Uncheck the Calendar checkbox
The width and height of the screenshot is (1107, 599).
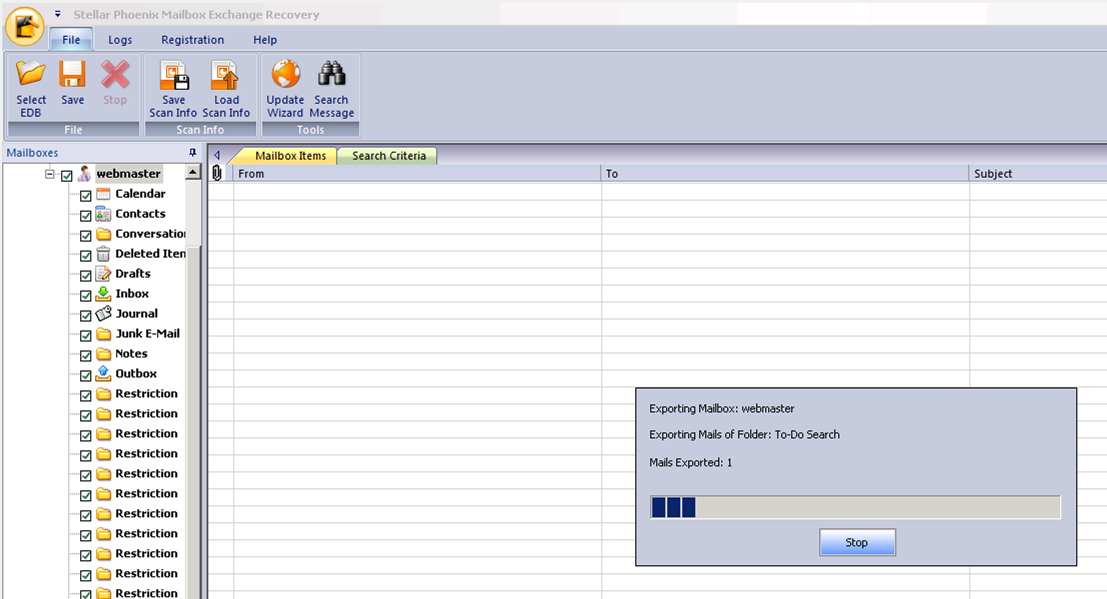point(85,196)
